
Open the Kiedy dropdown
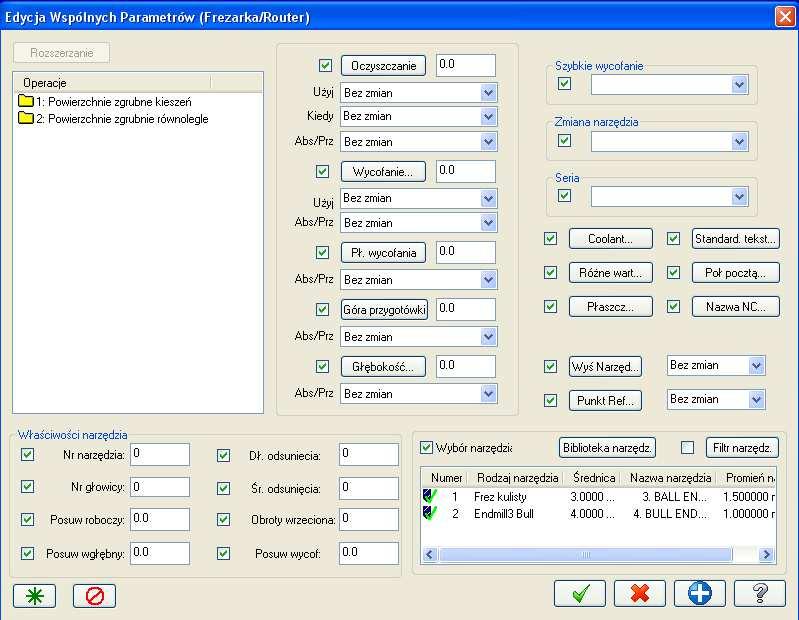[x=418, y=117]
